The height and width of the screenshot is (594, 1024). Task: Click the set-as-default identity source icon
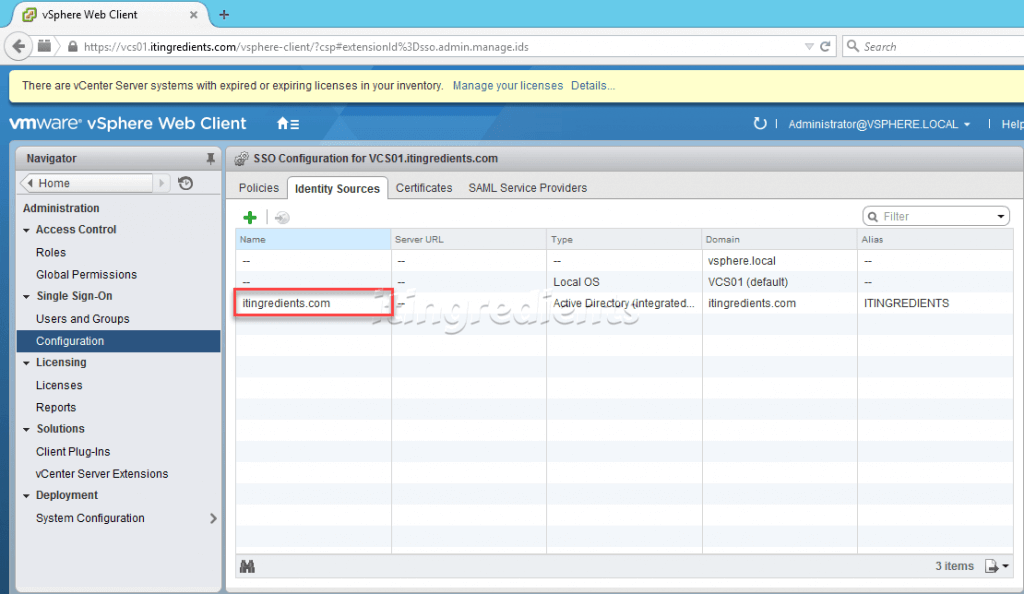pos(283,217)
